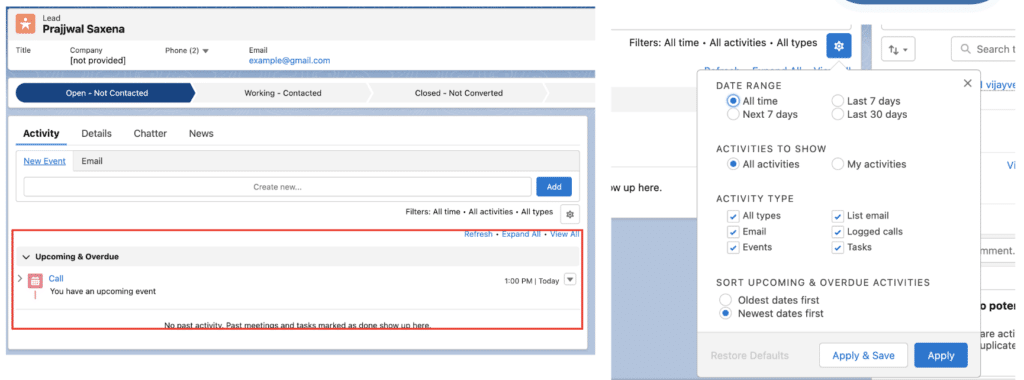Click the Working - Contacted stage

(283, 93)
